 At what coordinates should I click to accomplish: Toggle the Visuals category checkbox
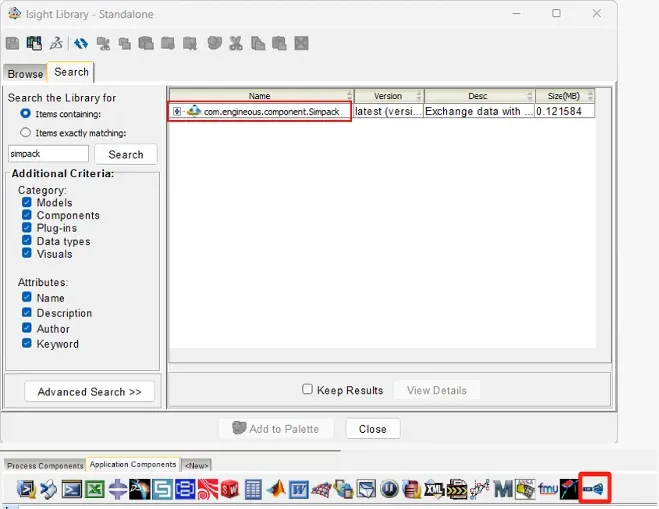tap(26, 253)
